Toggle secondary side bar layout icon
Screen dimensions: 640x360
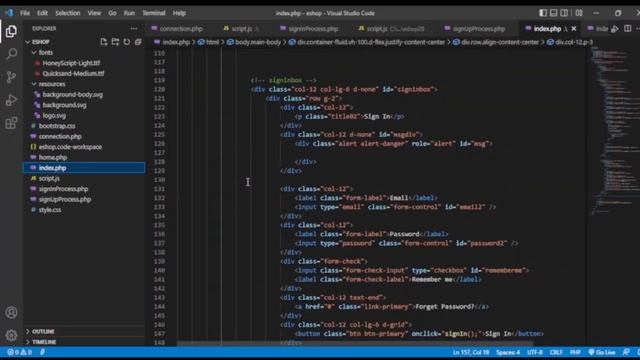coord(564,13)
